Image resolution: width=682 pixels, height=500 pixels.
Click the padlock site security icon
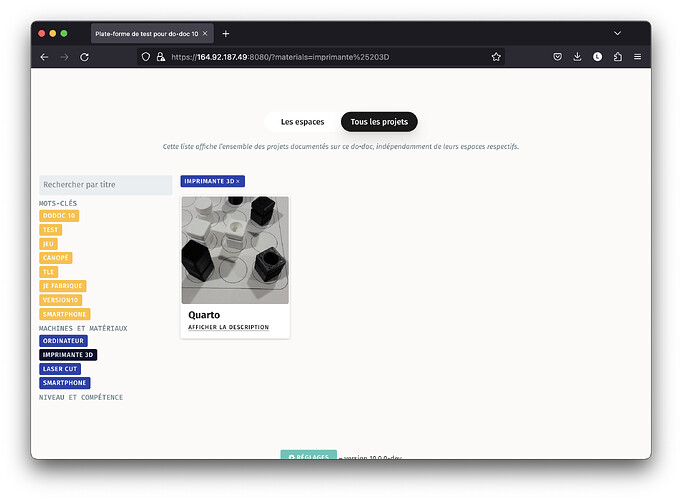click(x=160, y=57)
